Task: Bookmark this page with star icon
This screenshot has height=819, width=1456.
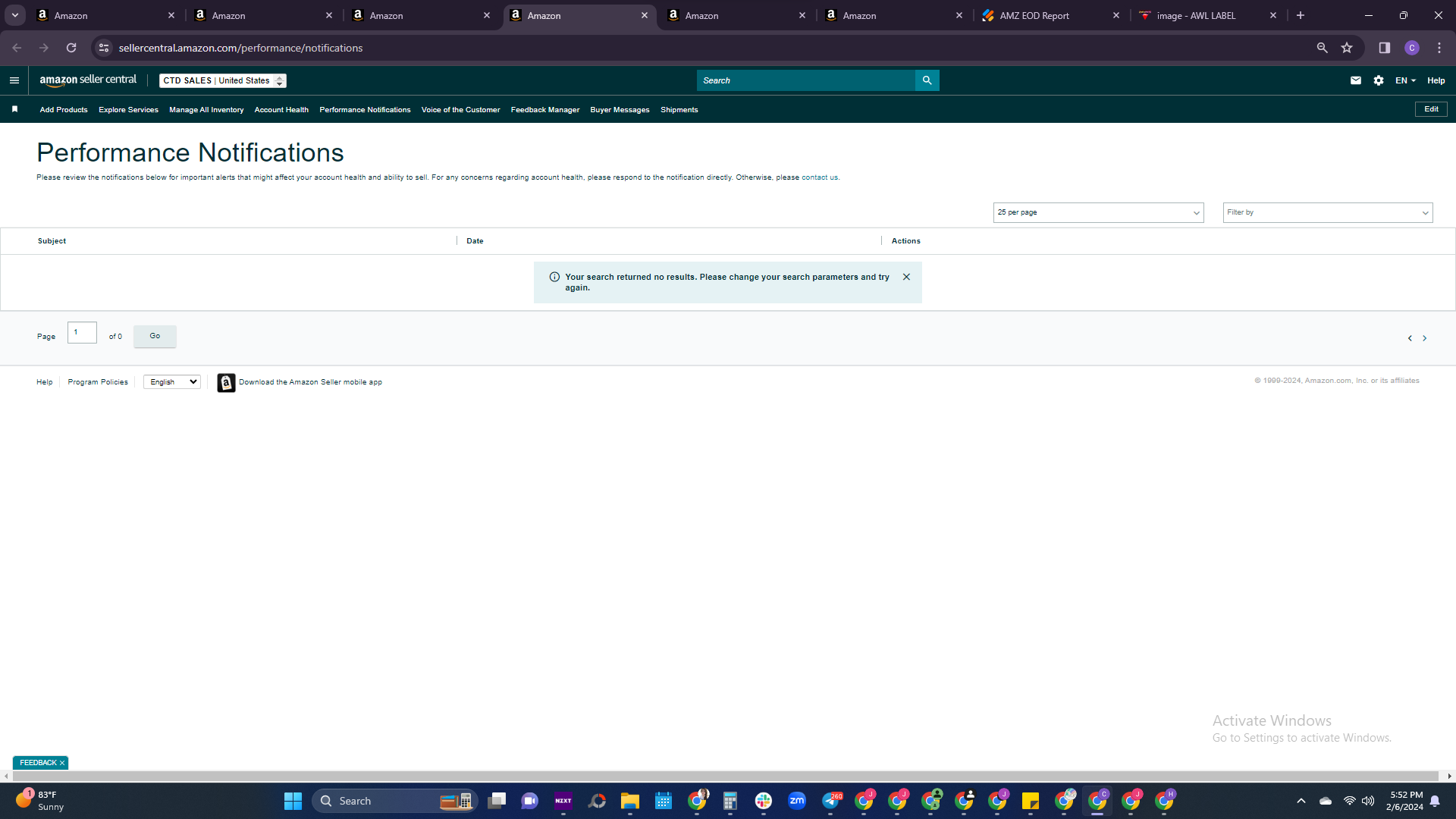Action: (1347, 48)
